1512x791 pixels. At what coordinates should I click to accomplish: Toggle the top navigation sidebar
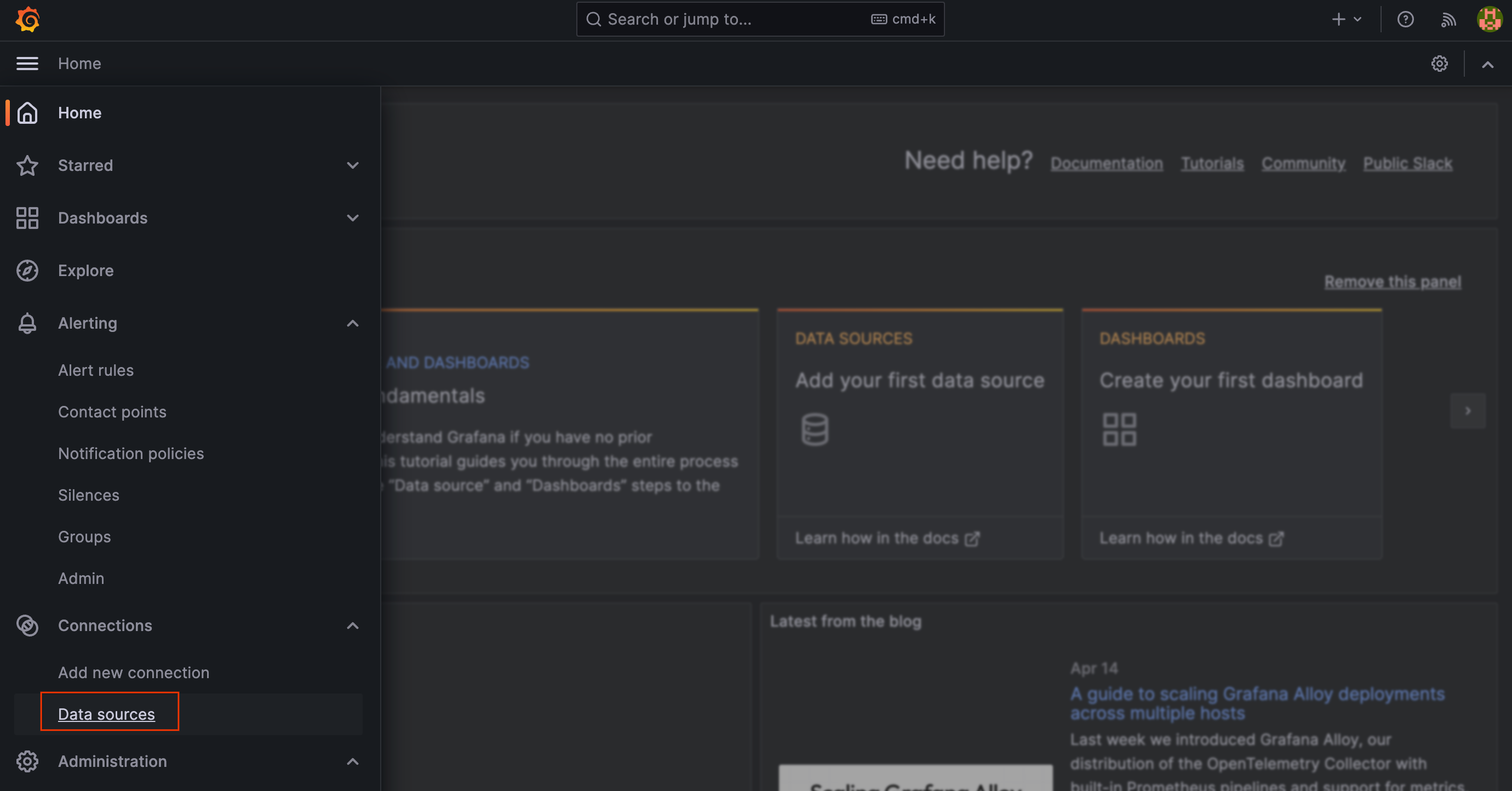pos(27,63)
